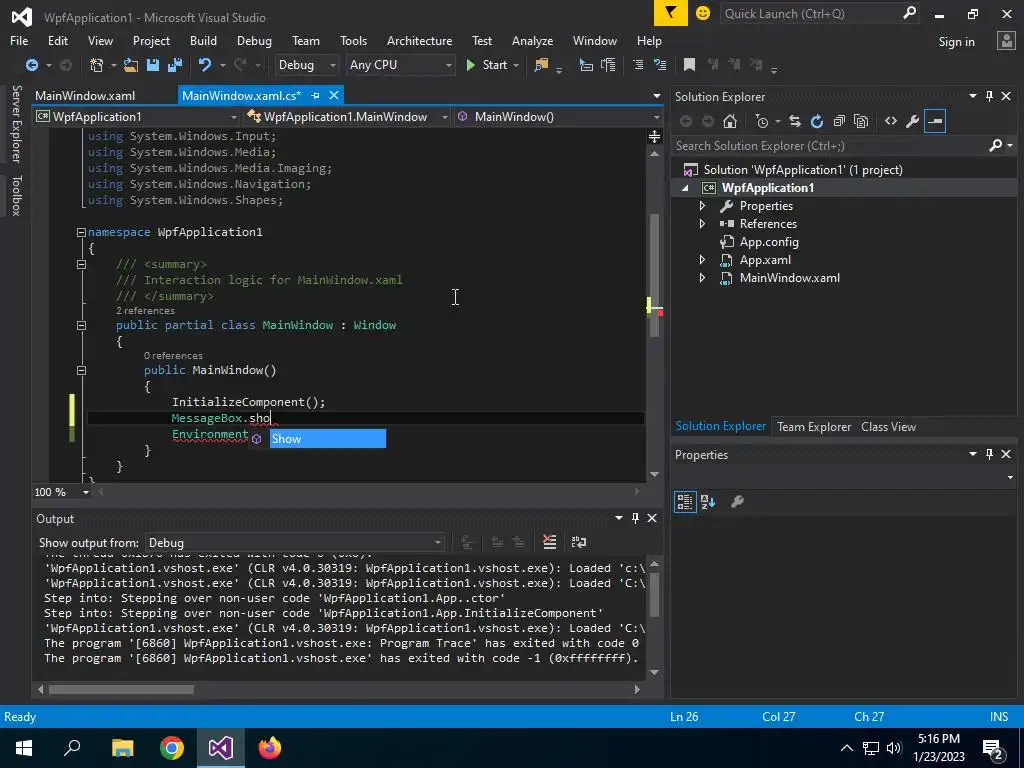Open the Show output from dropdown
The height and width of the screenshot is (768, 1024).
296,543
